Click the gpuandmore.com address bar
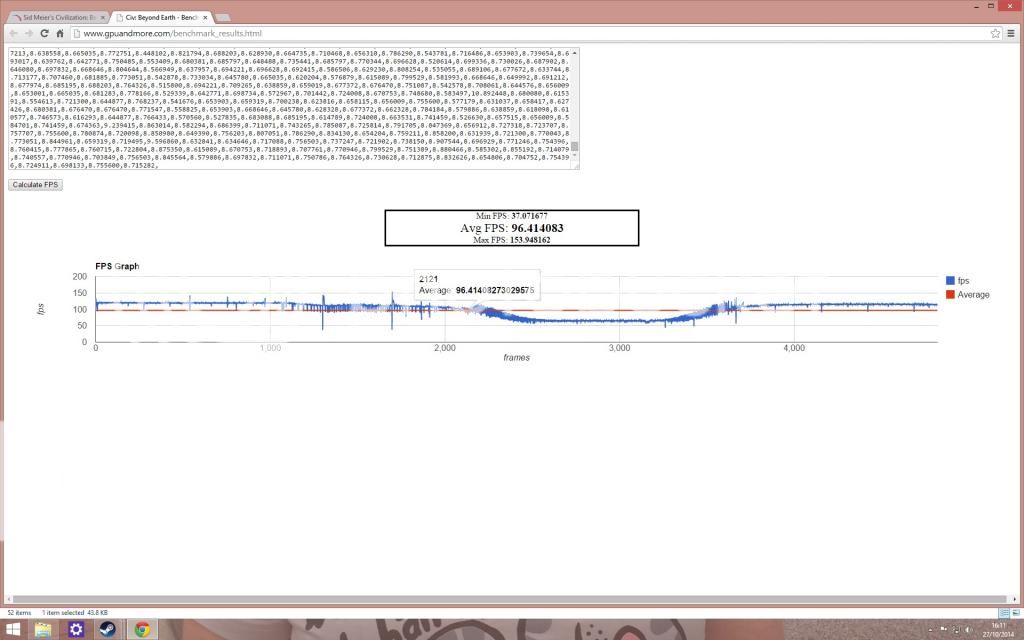The width and height of the screenshot is (1024, 640). (500, 33)
